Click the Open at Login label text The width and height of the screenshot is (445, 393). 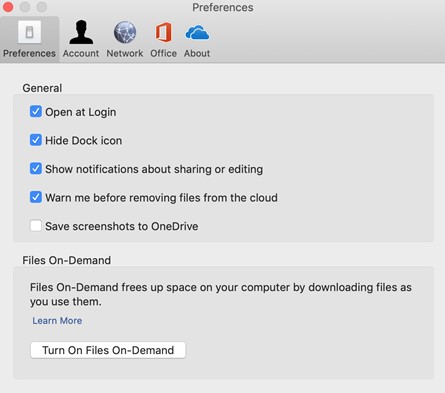coord(81,112)
